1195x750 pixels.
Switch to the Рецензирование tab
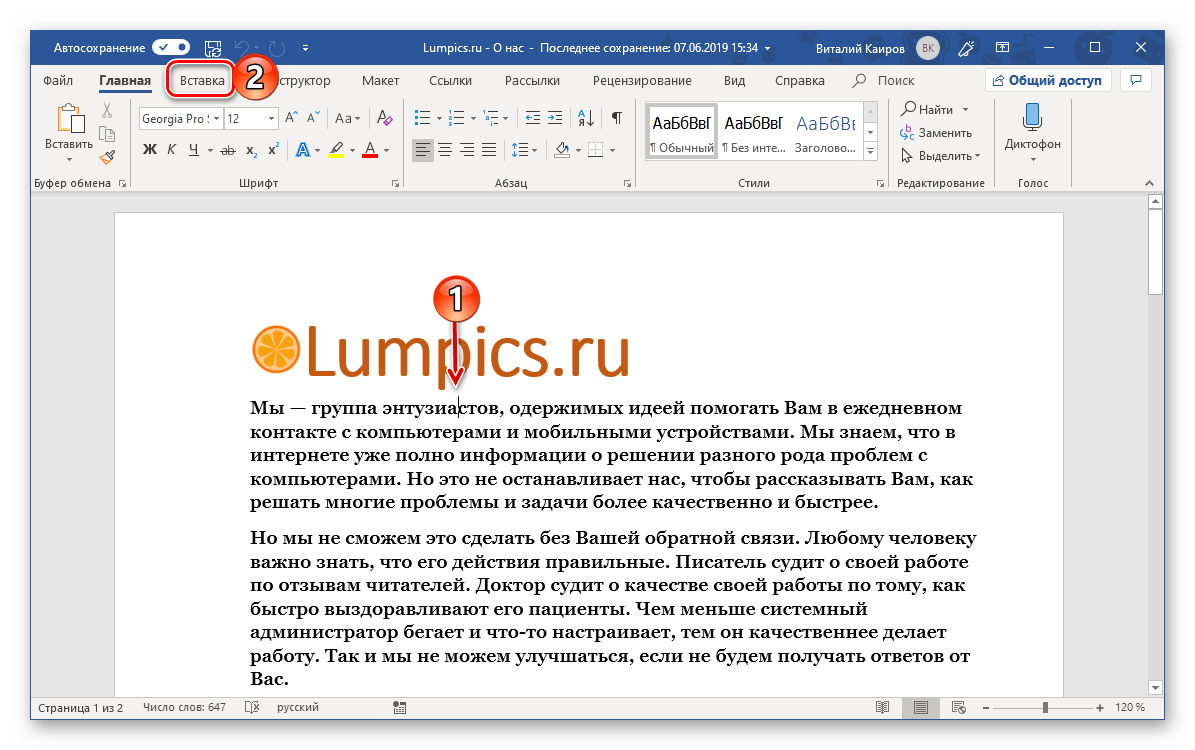[x=641, y=81]
